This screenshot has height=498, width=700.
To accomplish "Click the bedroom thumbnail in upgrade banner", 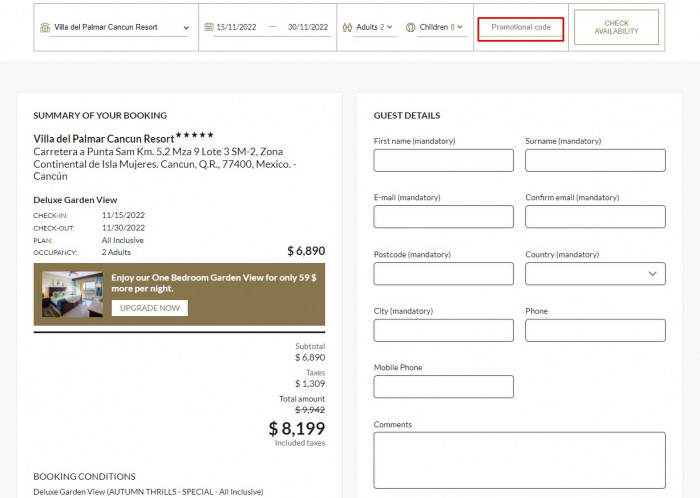I will pos(72,294).
